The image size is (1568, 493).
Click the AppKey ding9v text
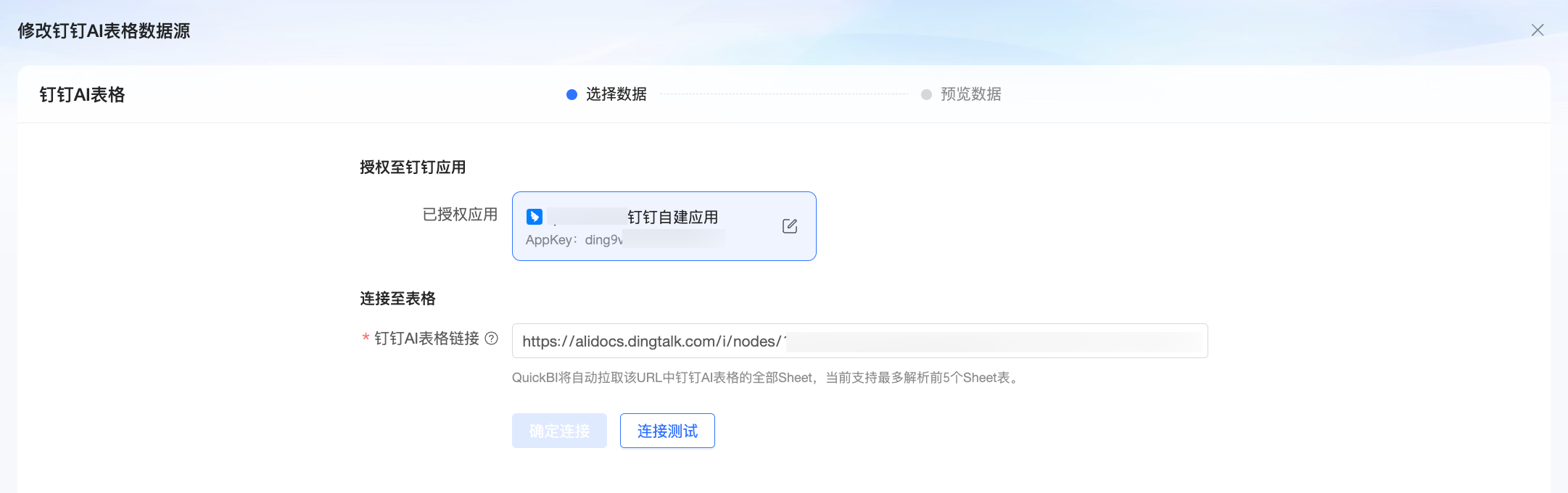pos(574,240)
